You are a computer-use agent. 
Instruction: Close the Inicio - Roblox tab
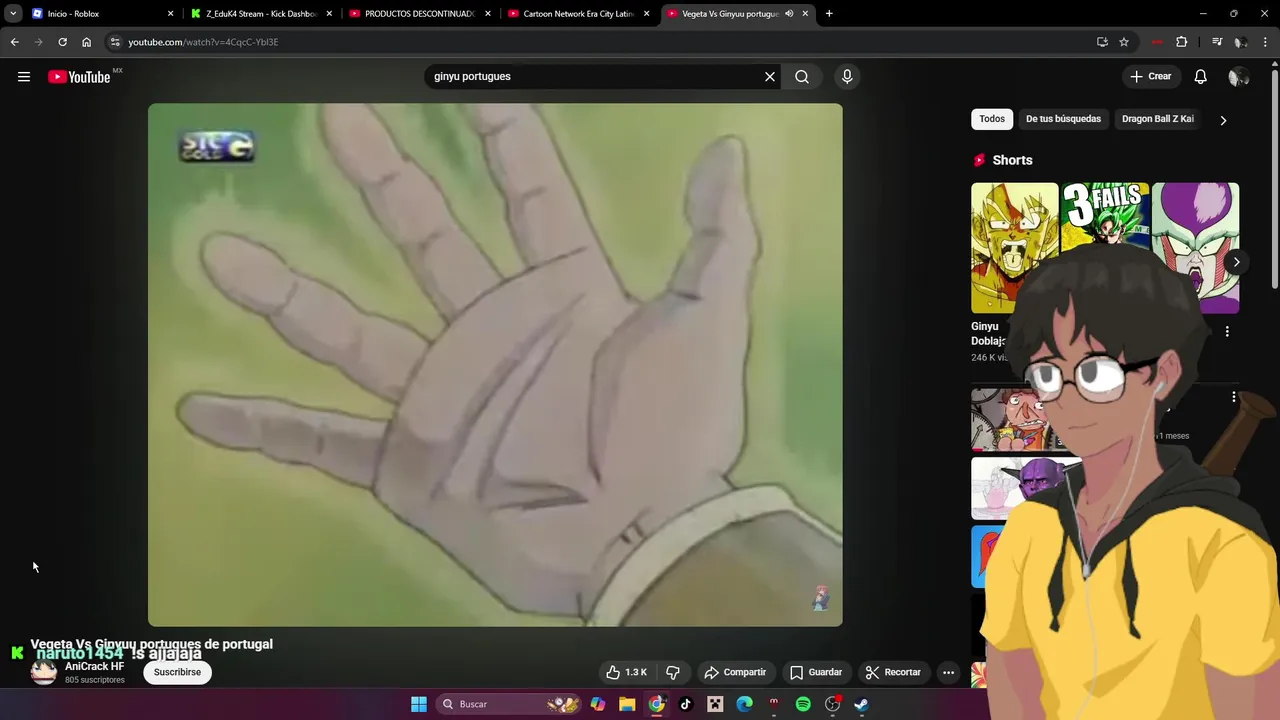tap(170, 14)
